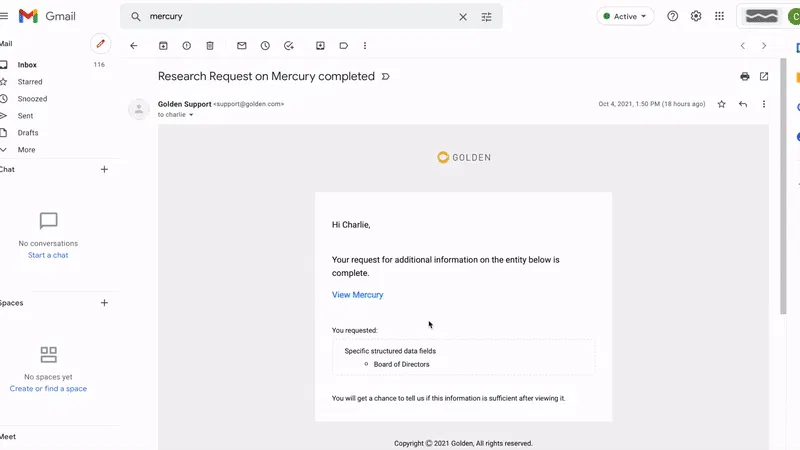Click the Start a chat link

pos(48,255)
